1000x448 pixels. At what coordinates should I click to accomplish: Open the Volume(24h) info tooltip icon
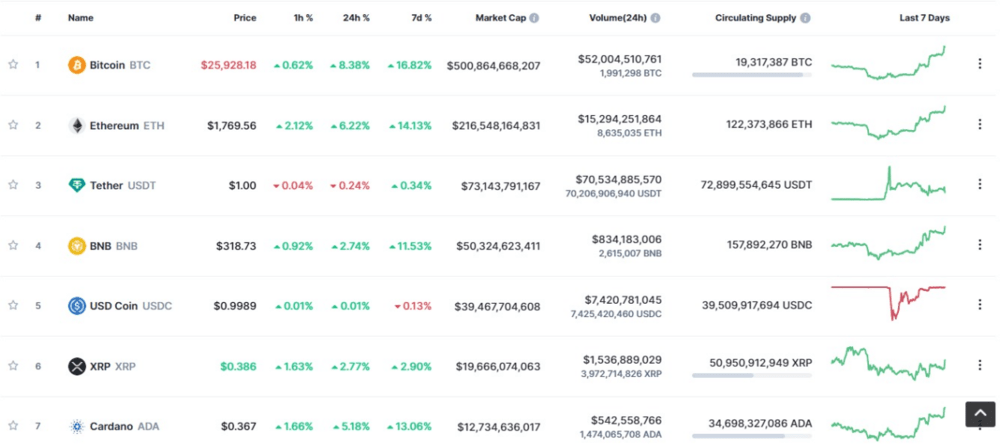pos(655,18)
